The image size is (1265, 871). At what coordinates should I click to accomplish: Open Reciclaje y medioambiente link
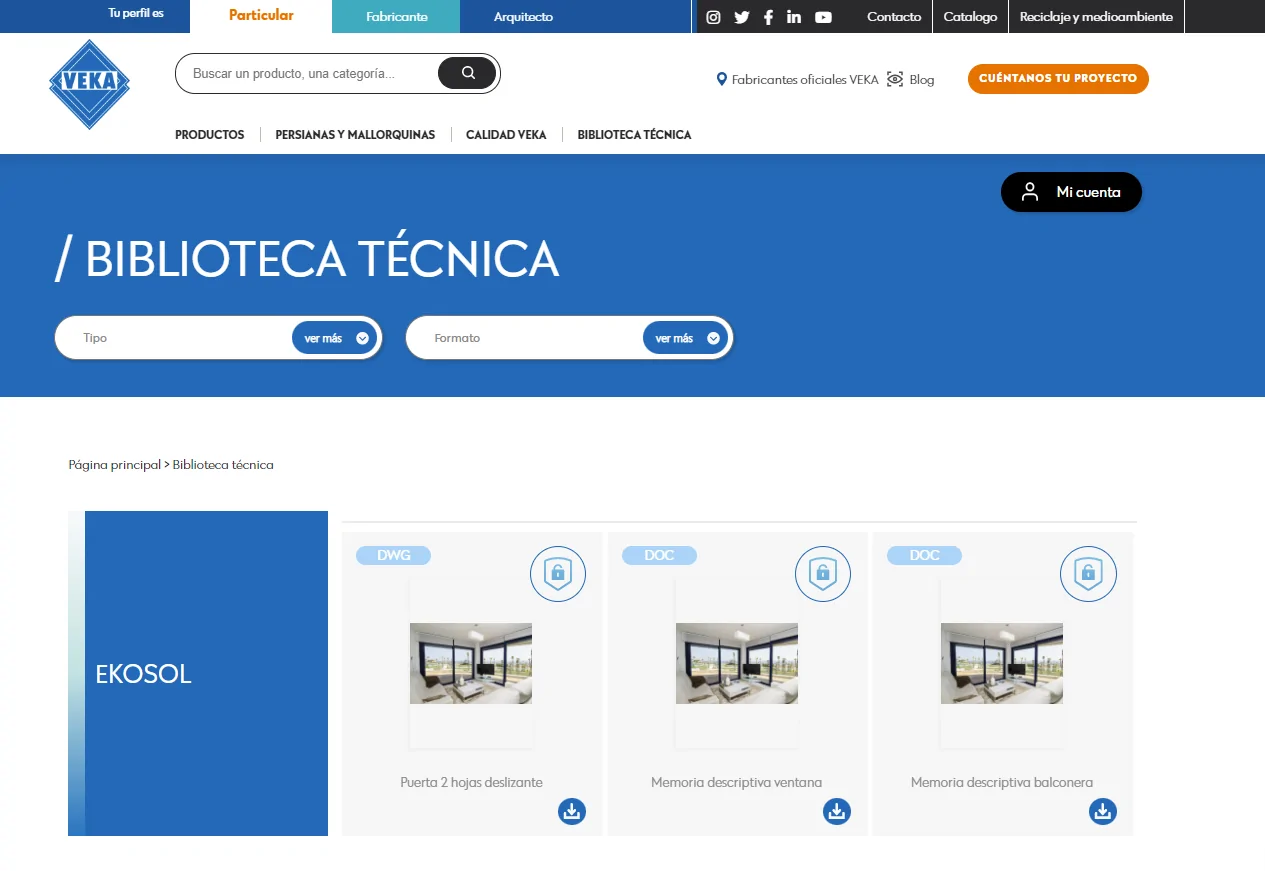click(1096, 17)
